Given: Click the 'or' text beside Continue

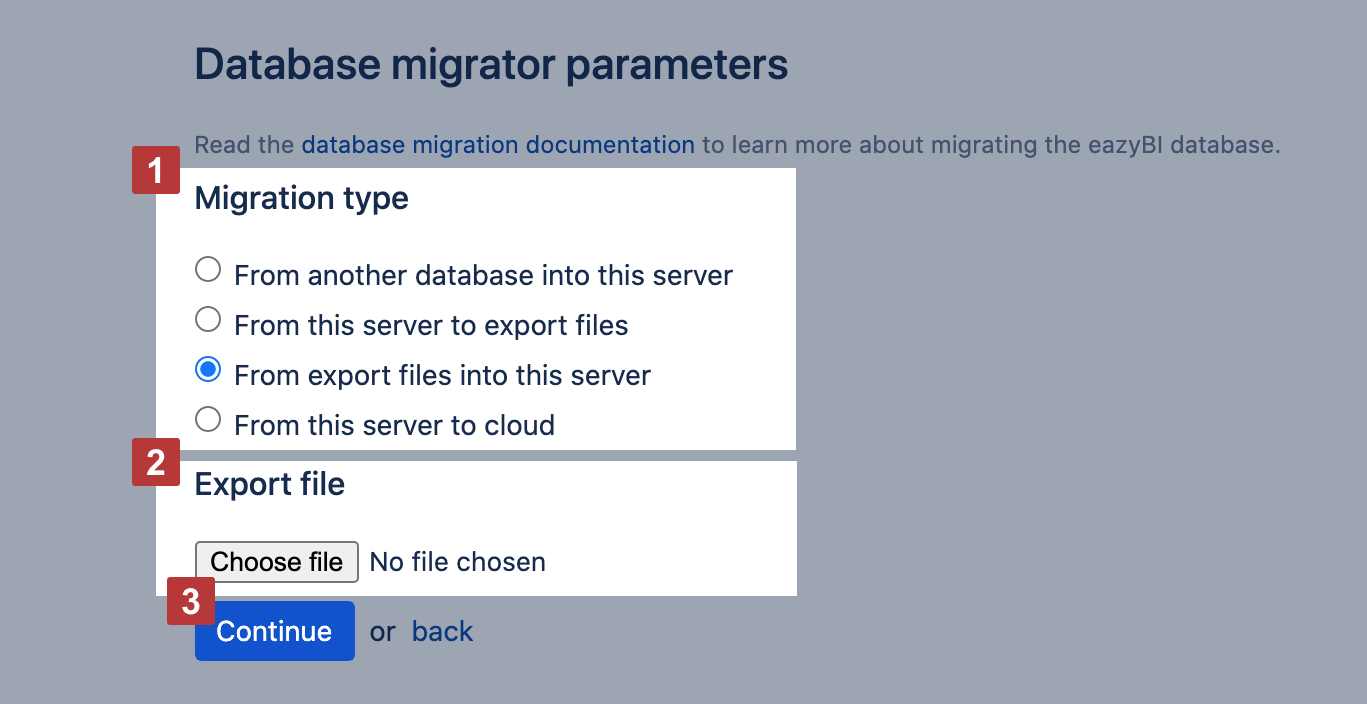Looking at the screenshot, I should coord(382,632).
